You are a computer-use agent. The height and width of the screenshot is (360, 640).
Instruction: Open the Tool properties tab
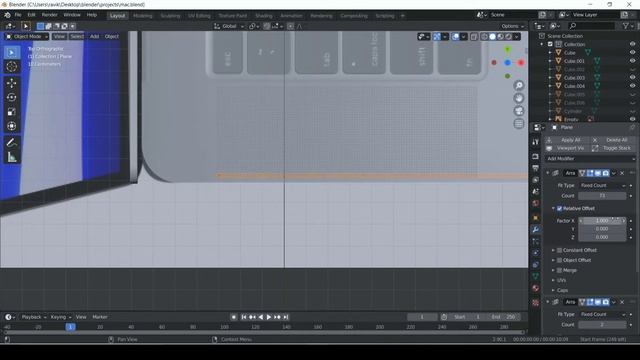pos(536,142)
